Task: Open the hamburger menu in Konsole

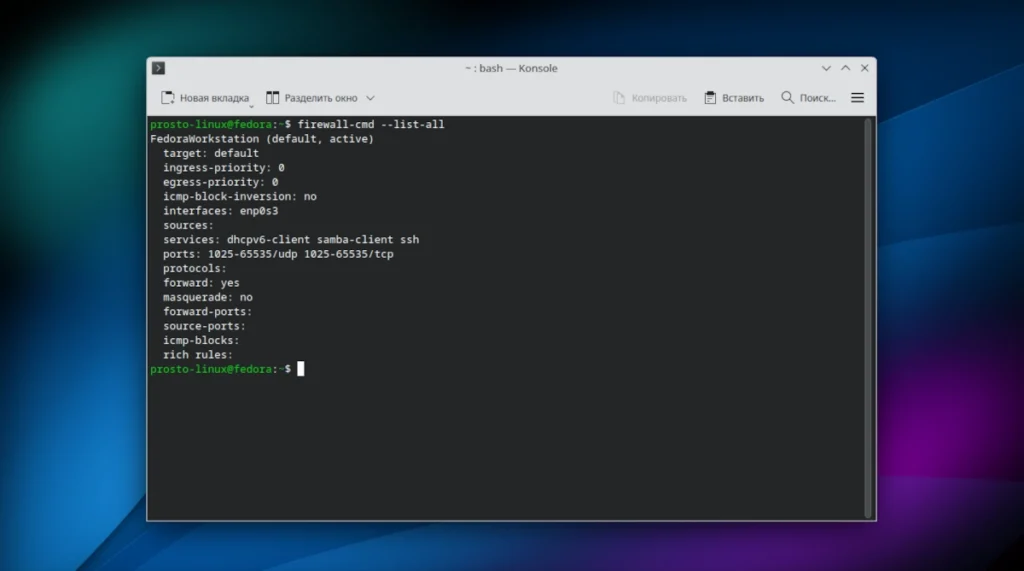Action: (x=857, y=98)
